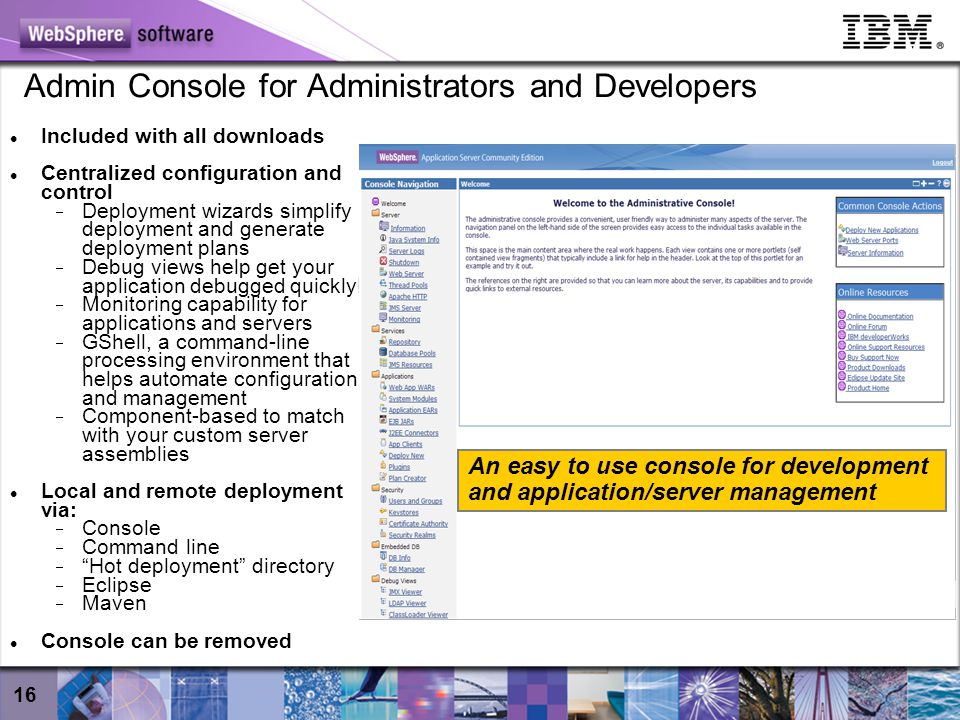The image size is (960, 720).
Task: Click the Web Server icon in navigation
Action: pyautogui.click(x=383, y=272)
